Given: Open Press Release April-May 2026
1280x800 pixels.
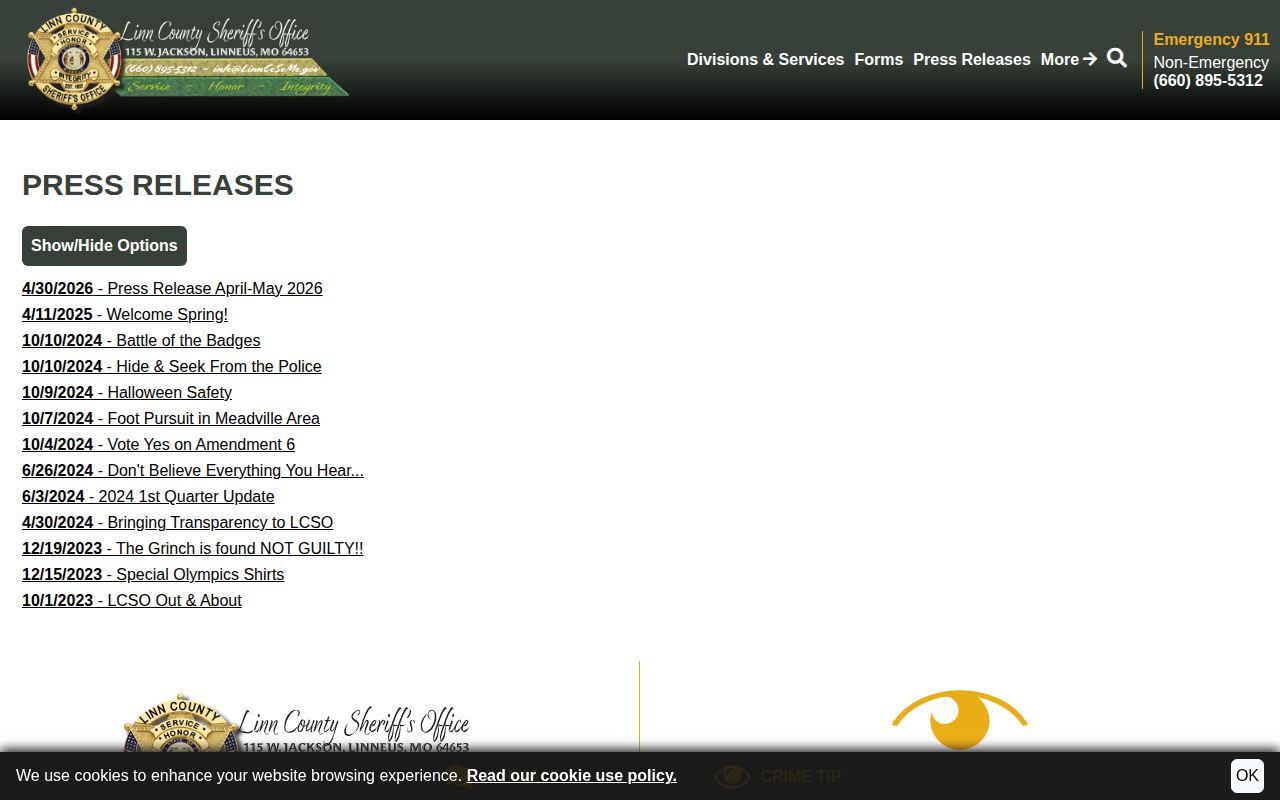Looking at the screenshot, I should 172,288.
